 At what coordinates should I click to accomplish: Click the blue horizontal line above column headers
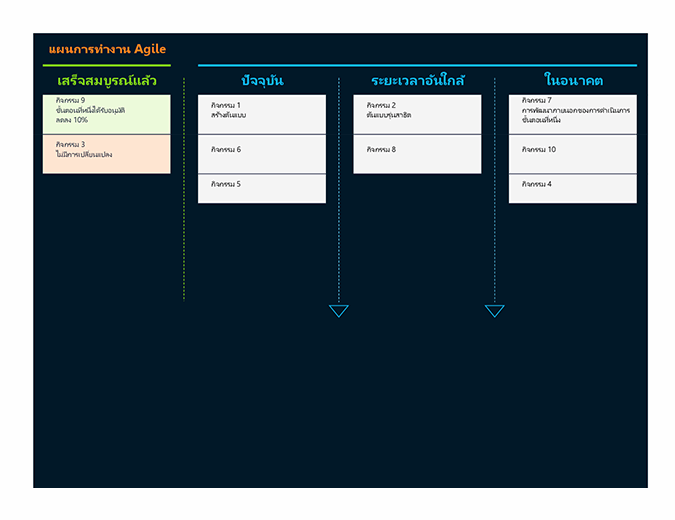coord(417,66)
